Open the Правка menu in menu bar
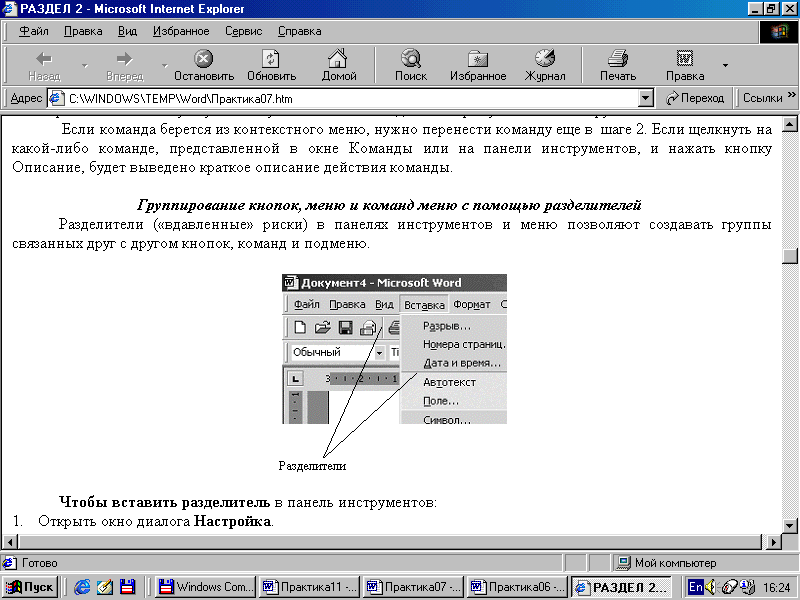The height and width of the screenshot is (600, 800). [83, 31]
